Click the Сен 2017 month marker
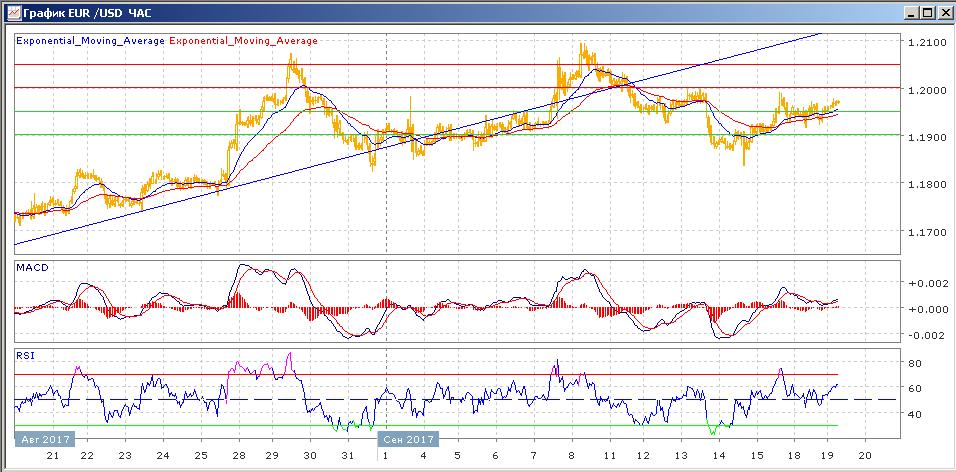Image resolution: width=956 pixels, height=472 pixels. 408,439
